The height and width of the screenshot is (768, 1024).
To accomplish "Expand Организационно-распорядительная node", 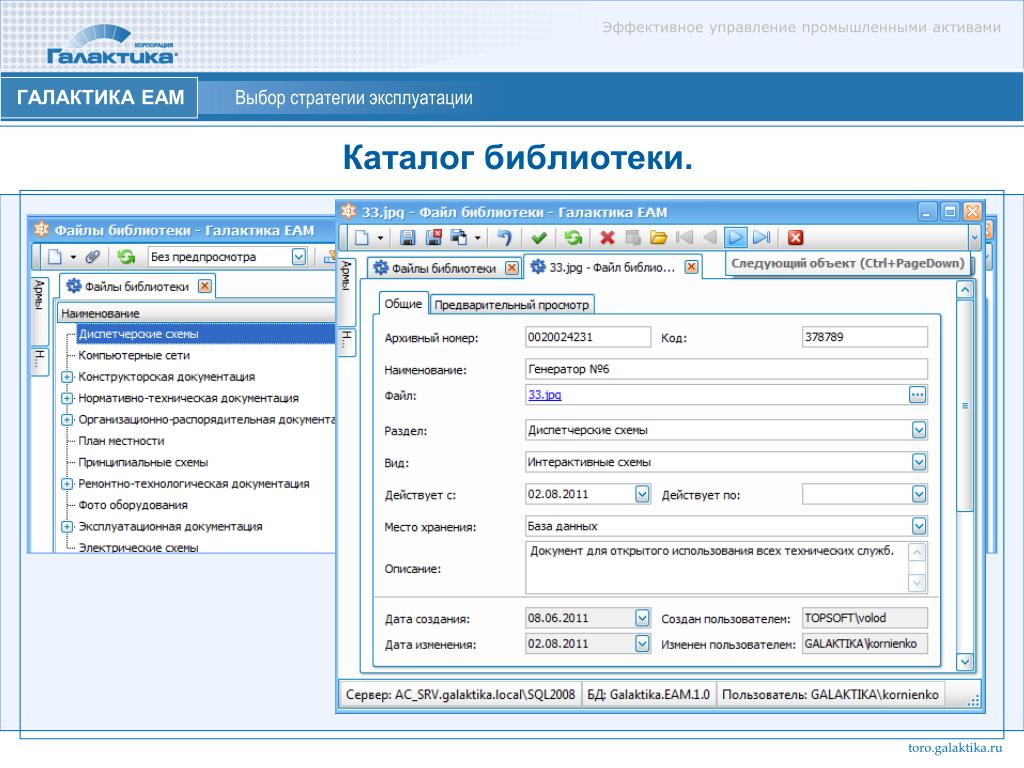I will [x=67, y=420].
